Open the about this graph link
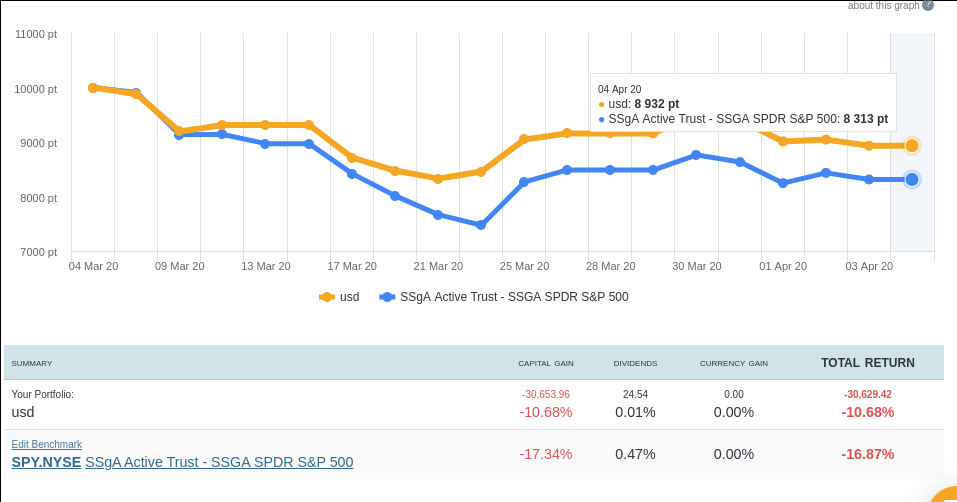 pyautogui.click(x=883, y=6)
